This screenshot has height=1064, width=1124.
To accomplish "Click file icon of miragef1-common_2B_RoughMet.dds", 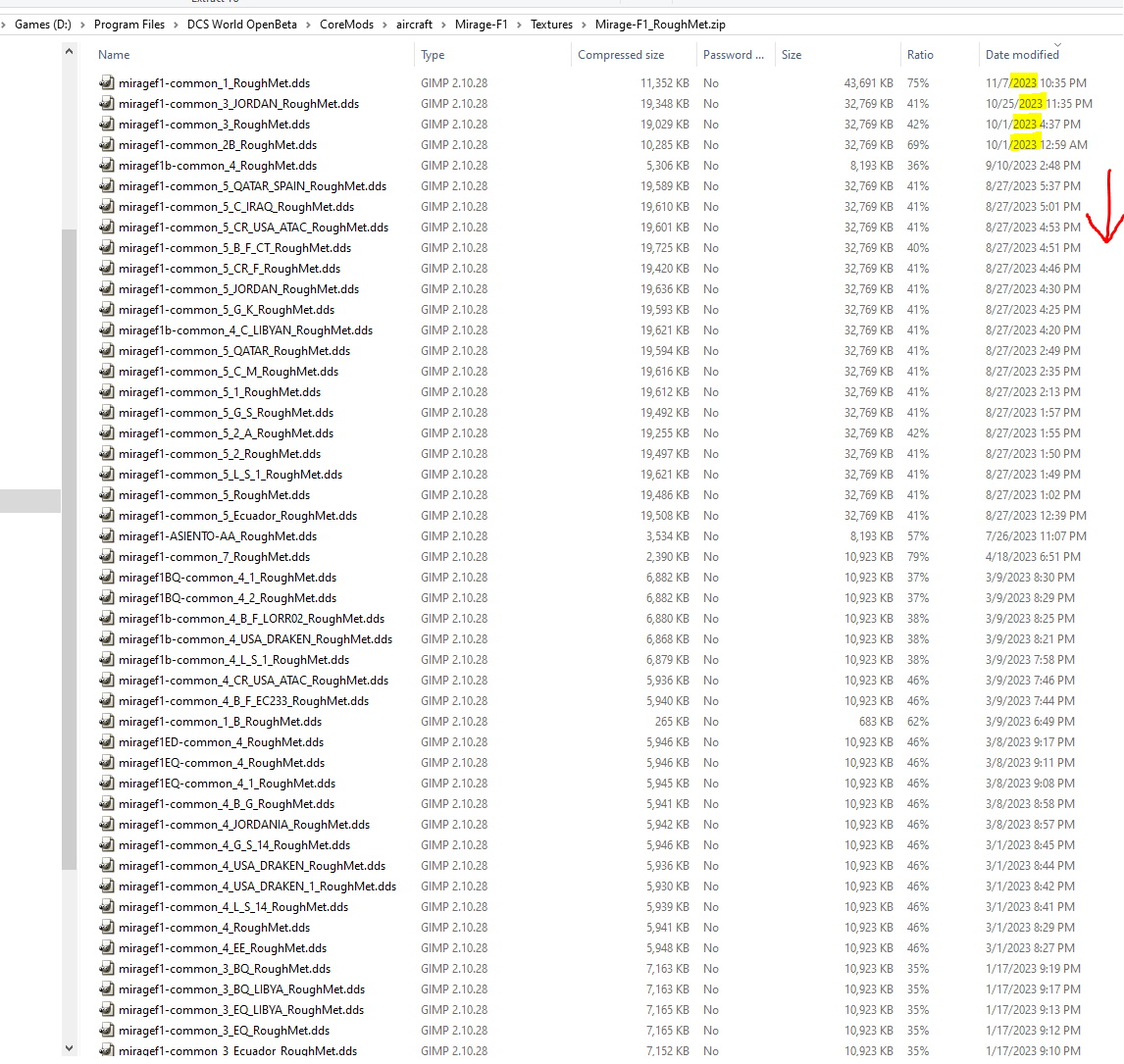I will (x=107, y=145).
